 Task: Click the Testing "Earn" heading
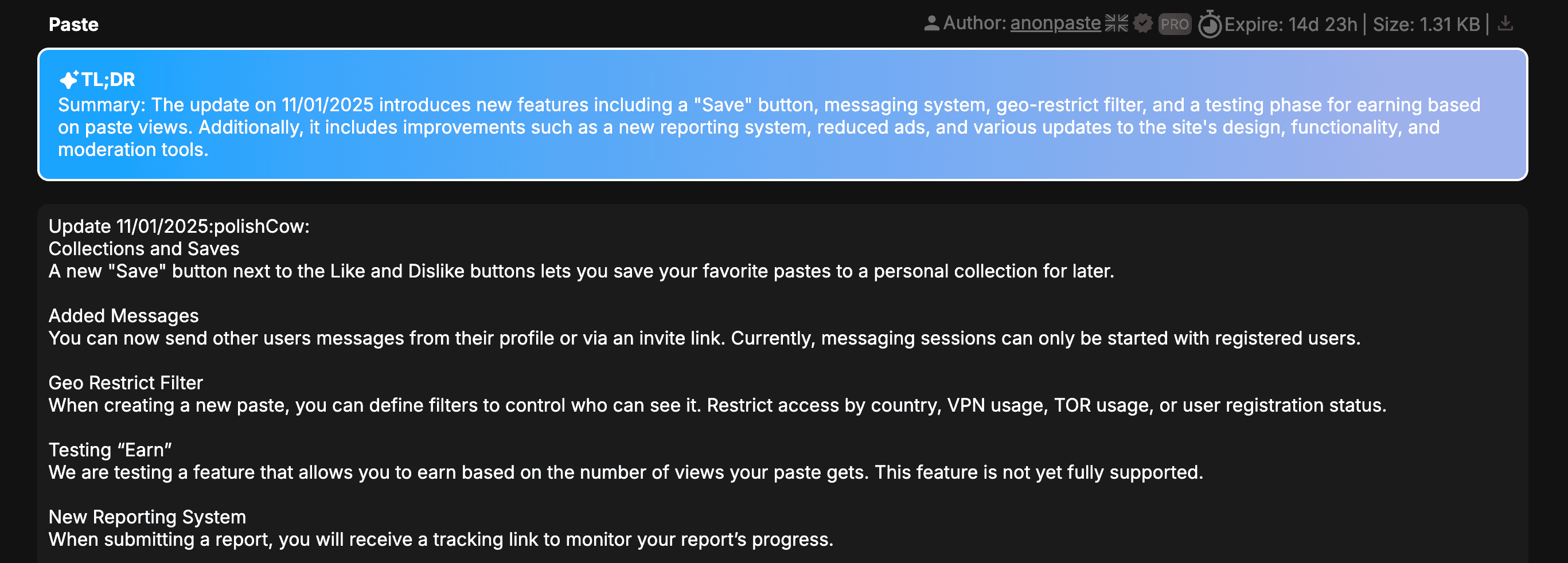pyautogui.click(x=110, y=450)
